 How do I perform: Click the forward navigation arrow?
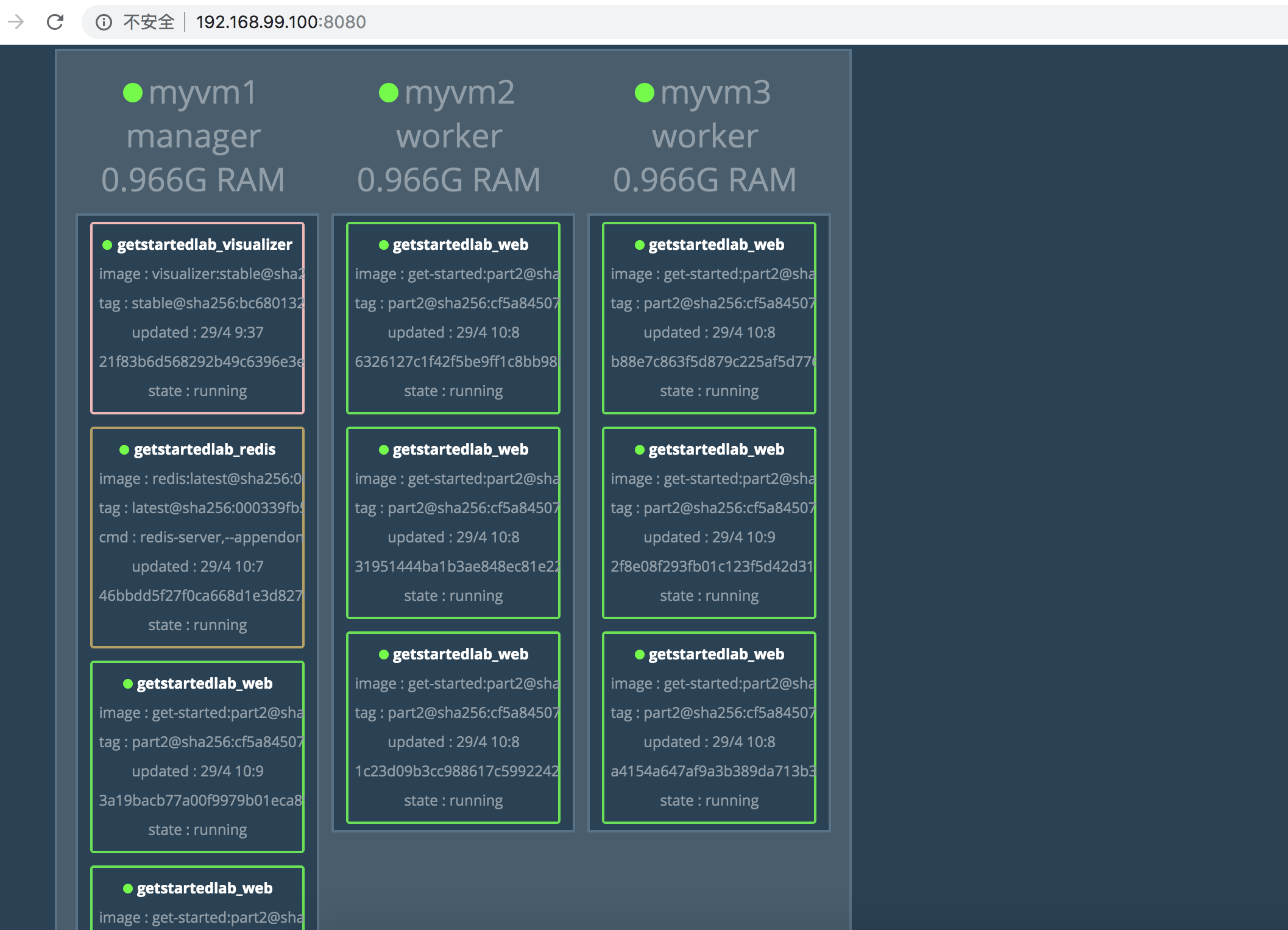16,22
